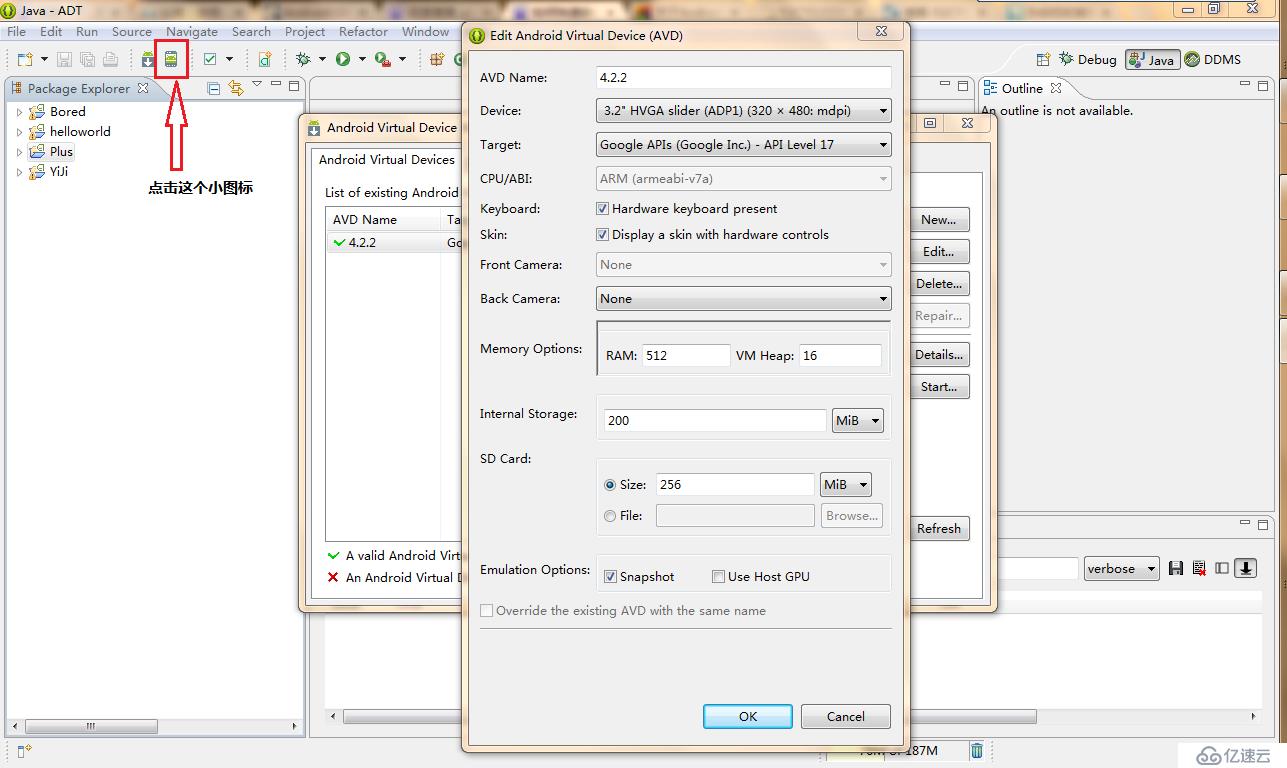Click the Internal Storage value field

pos(715,421)
